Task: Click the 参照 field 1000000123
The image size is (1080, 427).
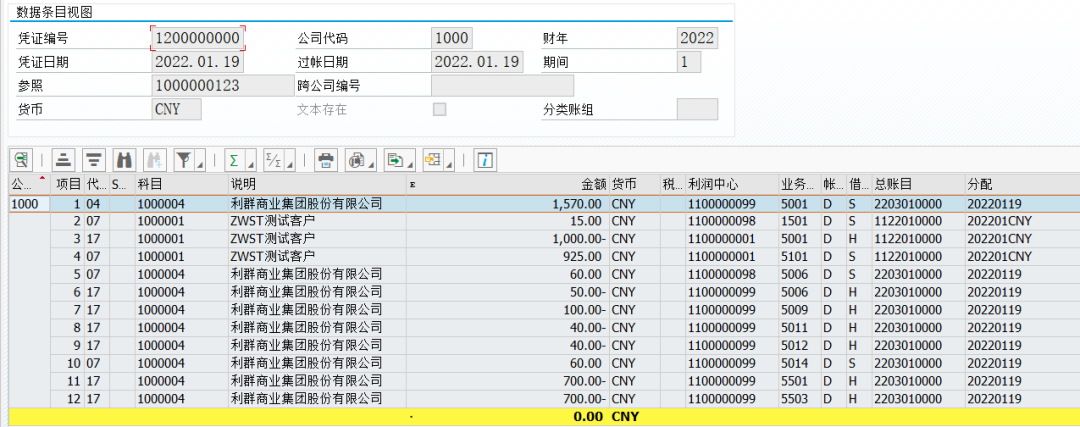Action: (x=222, y=85)
